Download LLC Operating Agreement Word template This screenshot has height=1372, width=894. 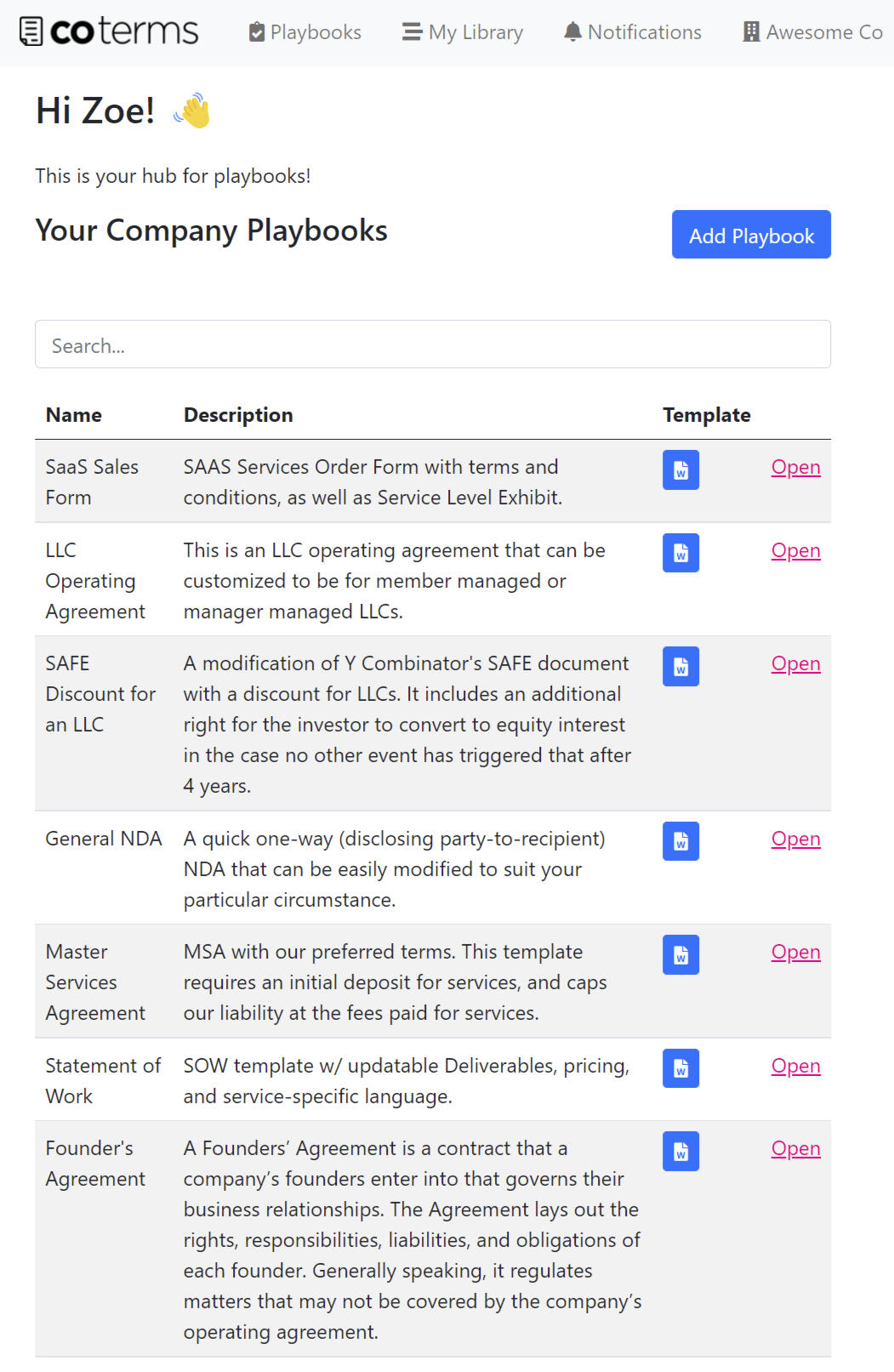click(x=680, y=553)
